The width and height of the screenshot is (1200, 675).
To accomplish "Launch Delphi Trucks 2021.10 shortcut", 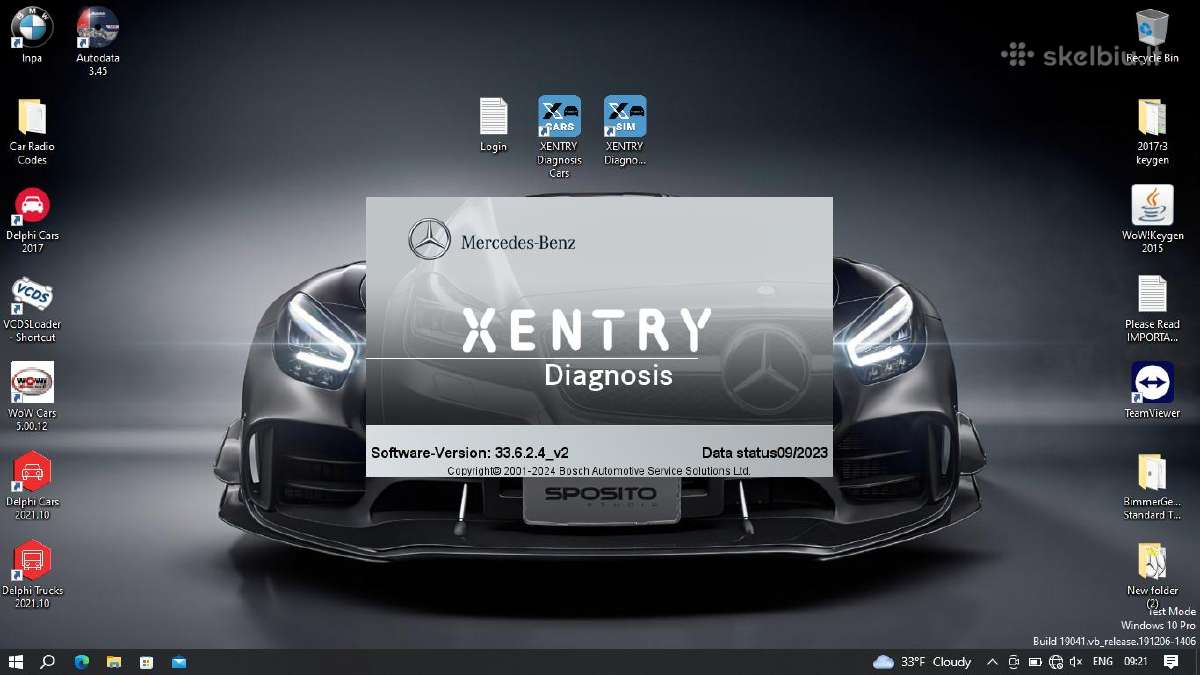I will click(x=32, y=575).
